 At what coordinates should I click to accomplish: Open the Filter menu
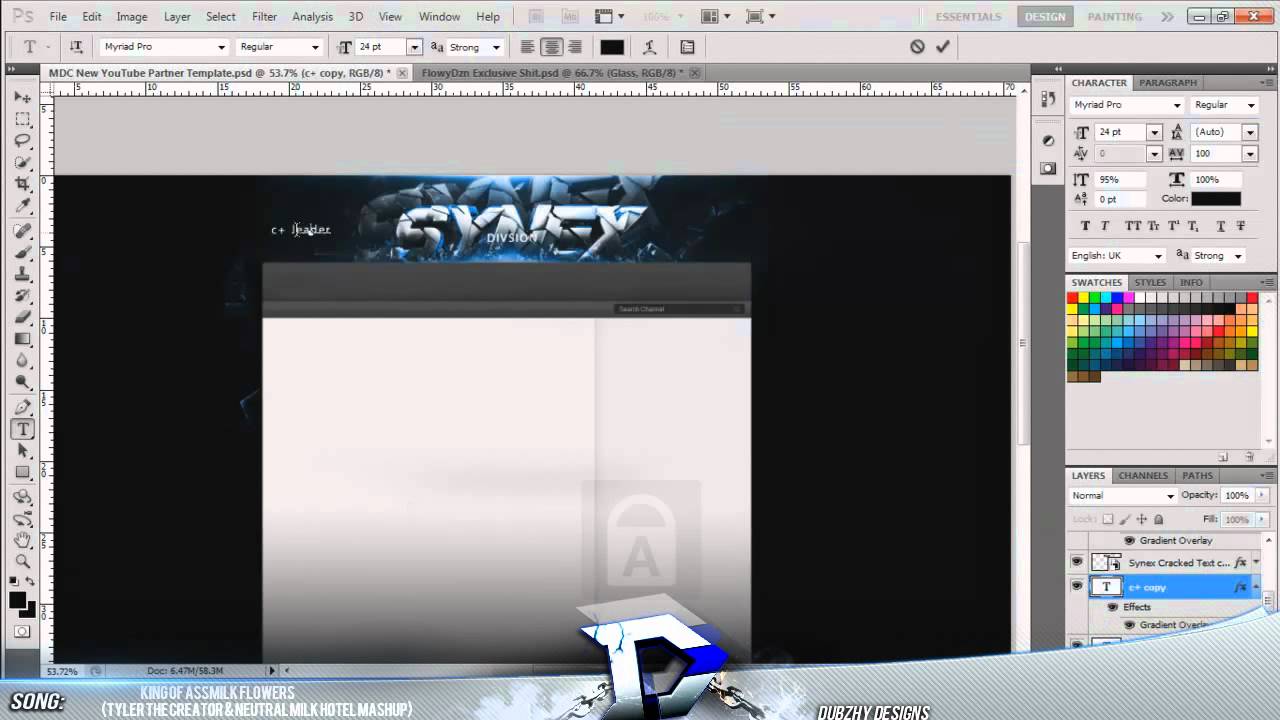pos(264,17)
